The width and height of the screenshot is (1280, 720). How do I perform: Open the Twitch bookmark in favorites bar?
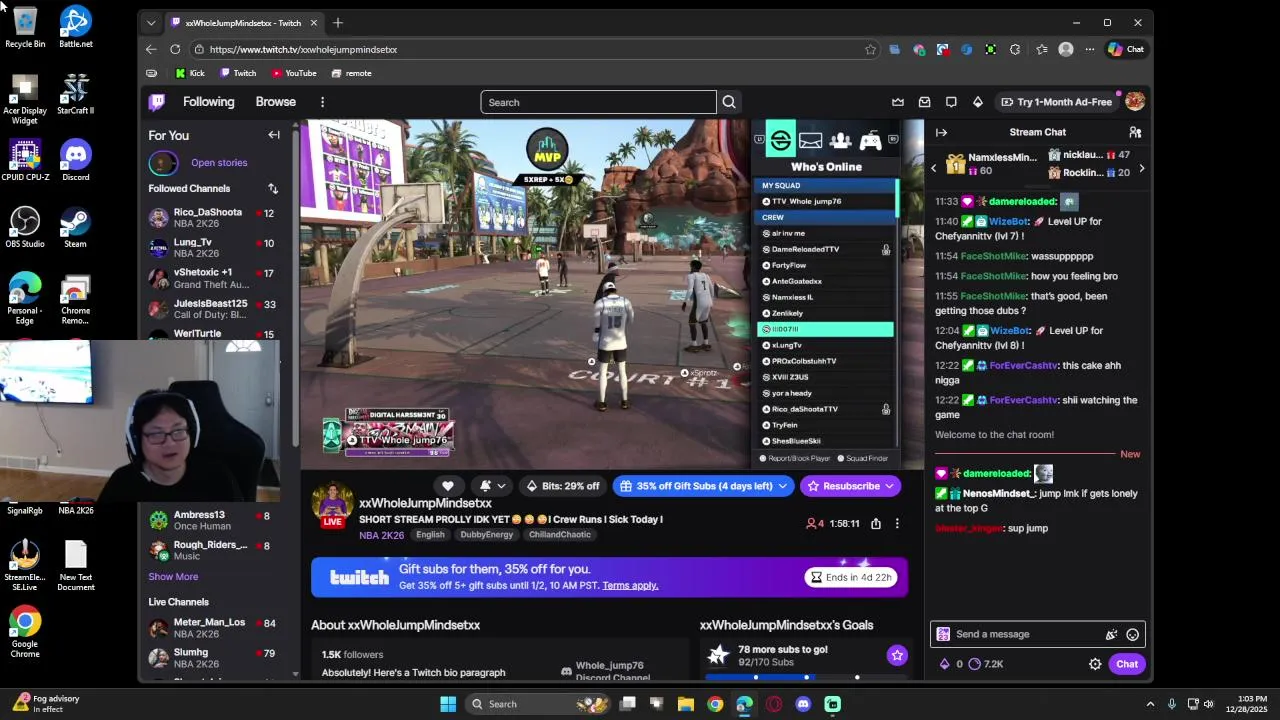pyautogui.click(x=238, y=73)
